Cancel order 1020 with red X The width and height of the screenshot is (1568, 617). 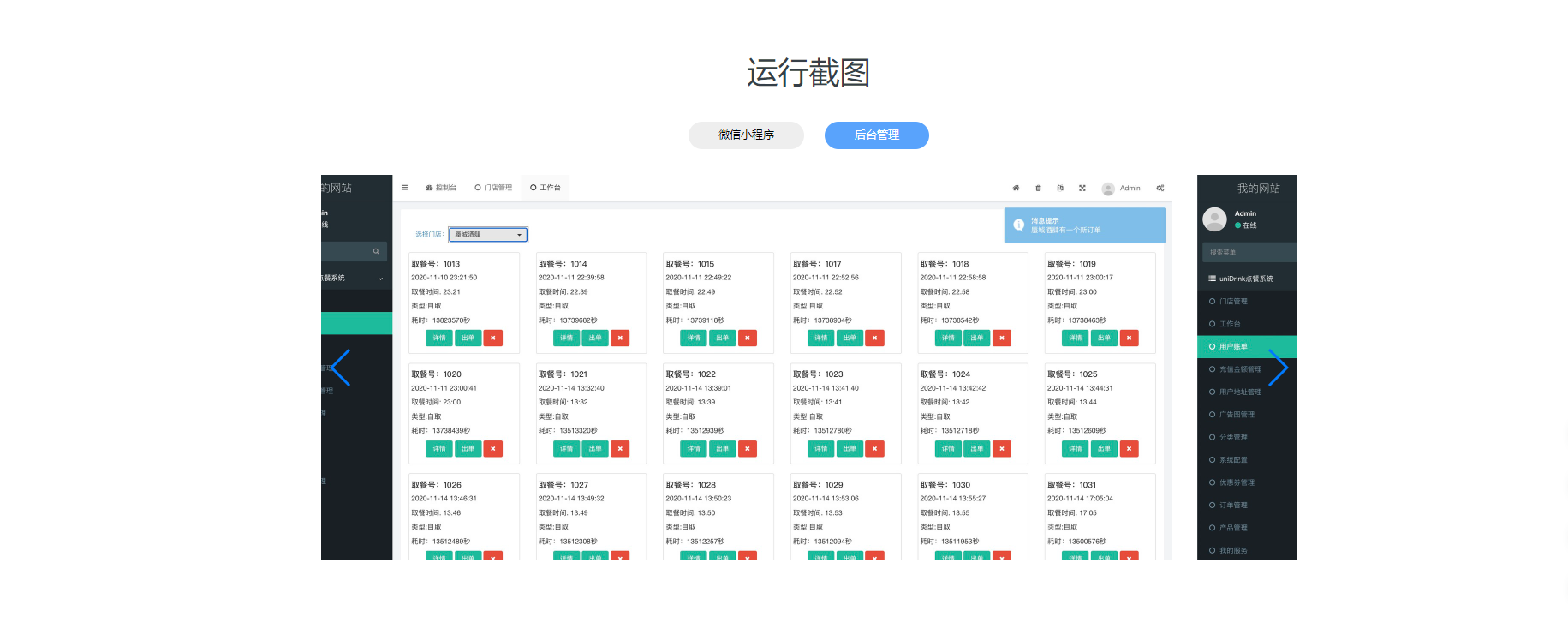tap(493, 448)
